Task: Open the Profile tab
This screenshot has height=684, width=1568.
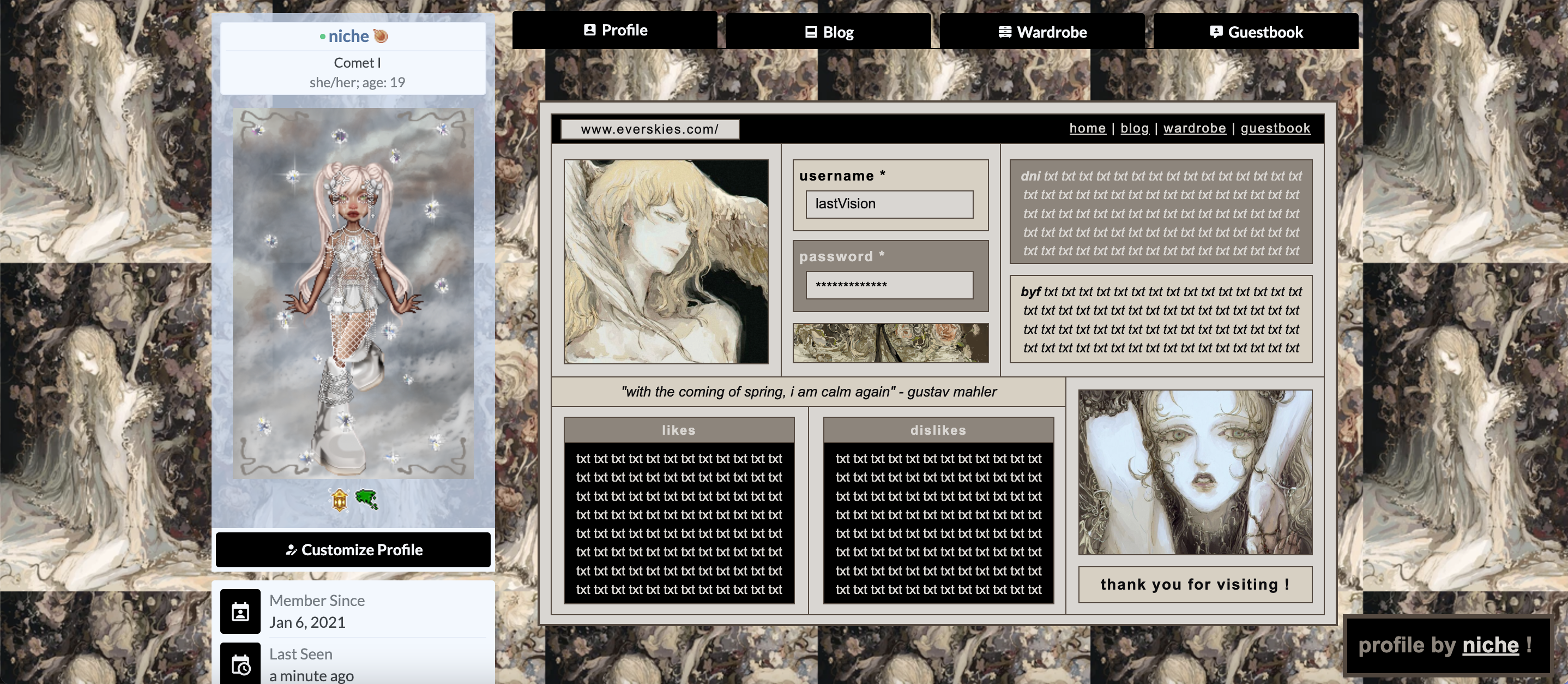Action: click(615, 30)
